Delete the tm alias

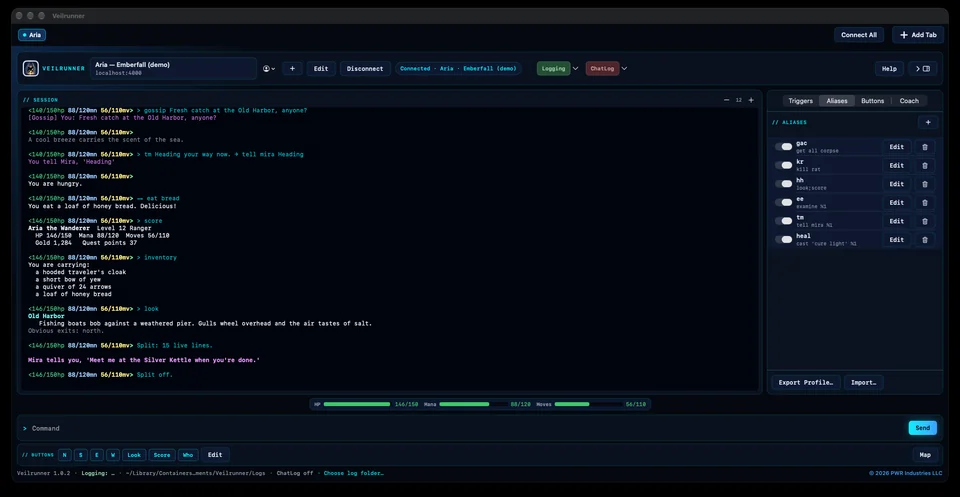pos(924,221)
